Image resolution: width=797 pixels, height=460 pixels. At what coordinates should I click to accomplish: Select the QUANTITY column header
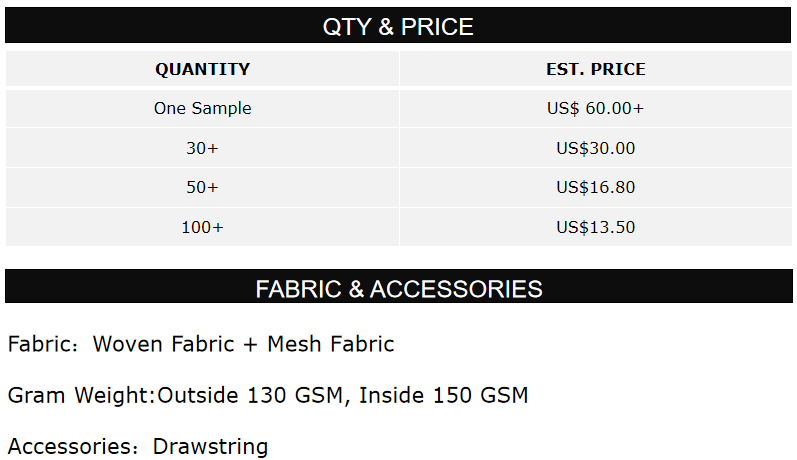pyautogui.click(x=202, y=69)
